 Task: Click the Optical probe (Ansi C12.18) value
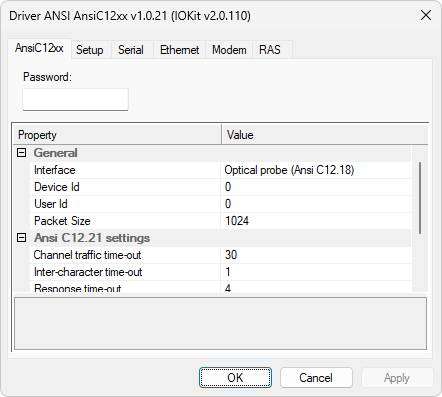289,170
